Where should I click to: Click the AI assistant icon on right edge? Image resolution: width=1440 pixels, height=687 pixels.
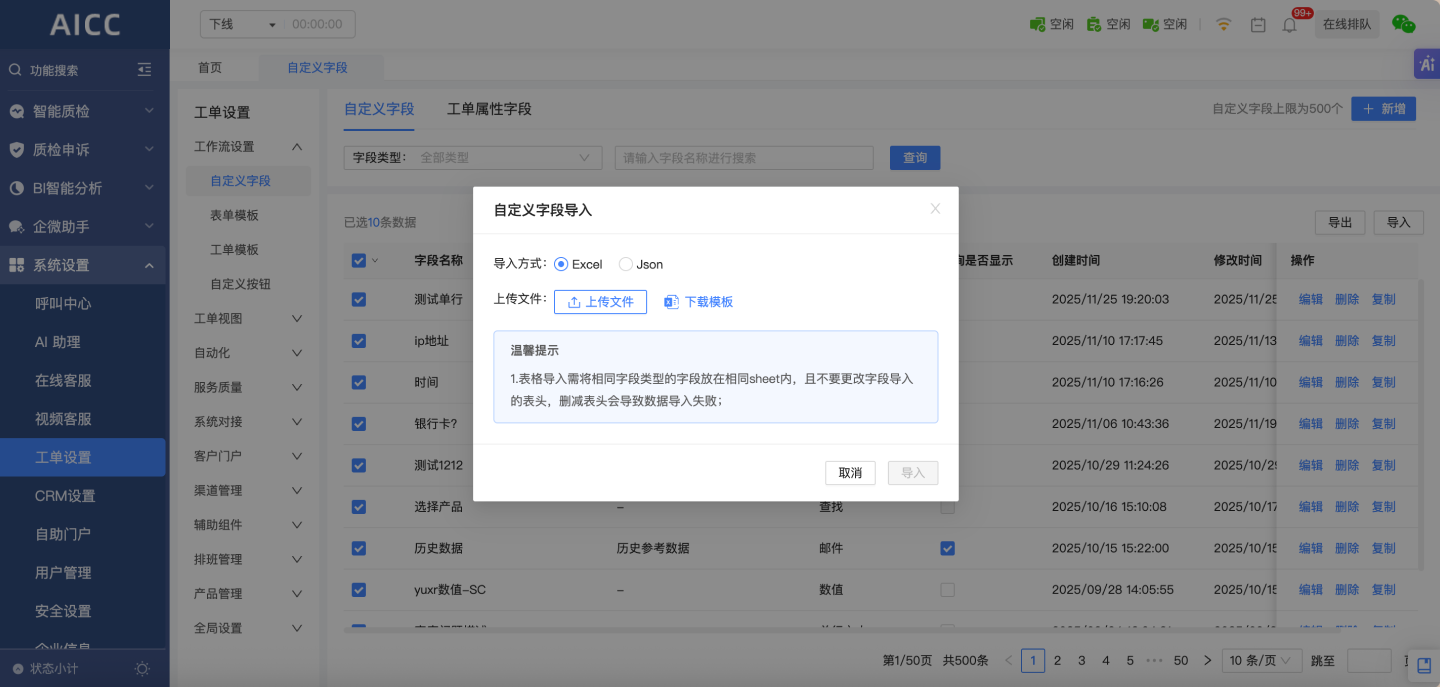[1425, 64]
